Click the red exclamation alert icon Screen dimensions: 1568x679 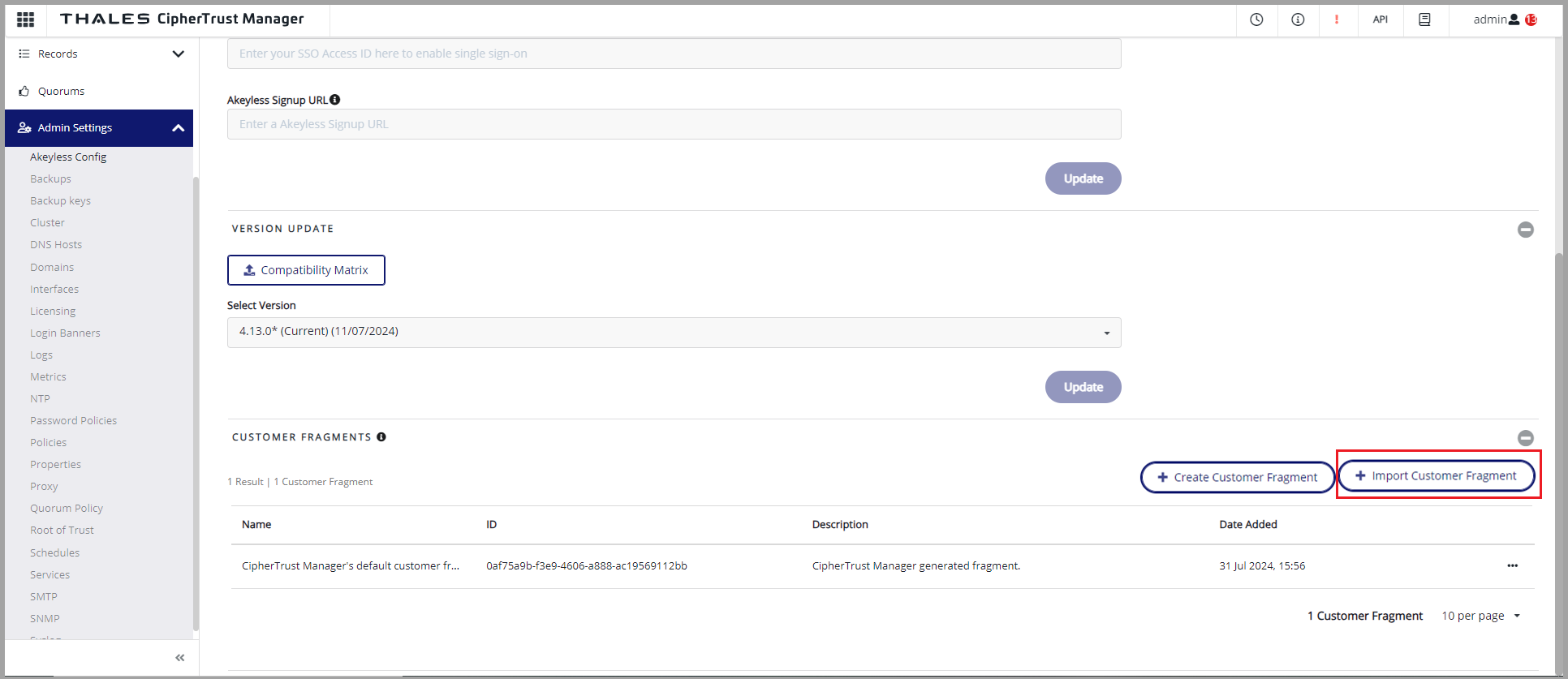tap(1337, 19)
